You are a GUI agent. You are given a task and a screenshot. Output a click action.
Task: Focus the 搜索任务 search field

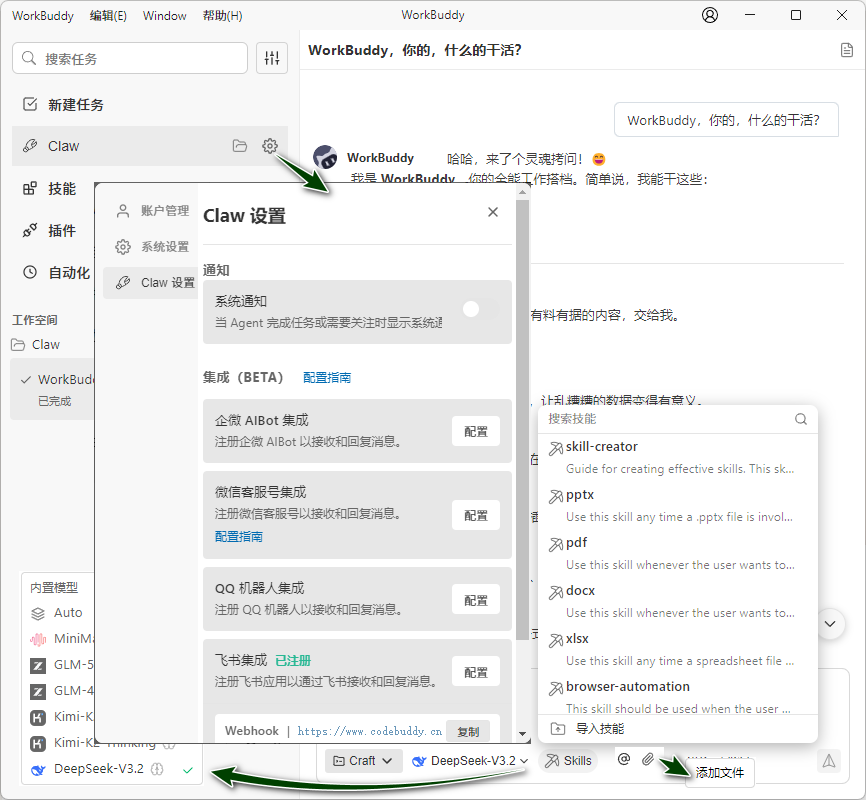(130, 58)
